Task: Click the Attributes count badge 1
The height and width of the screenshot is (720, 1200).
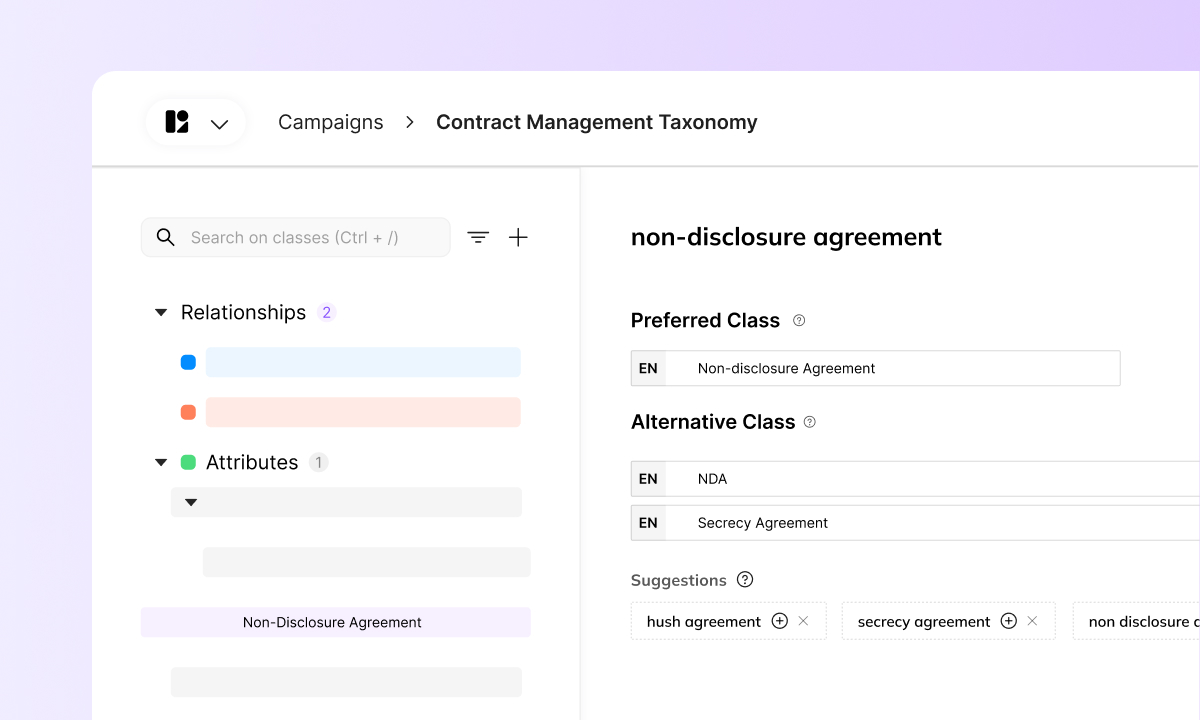Action: point(318,462)
